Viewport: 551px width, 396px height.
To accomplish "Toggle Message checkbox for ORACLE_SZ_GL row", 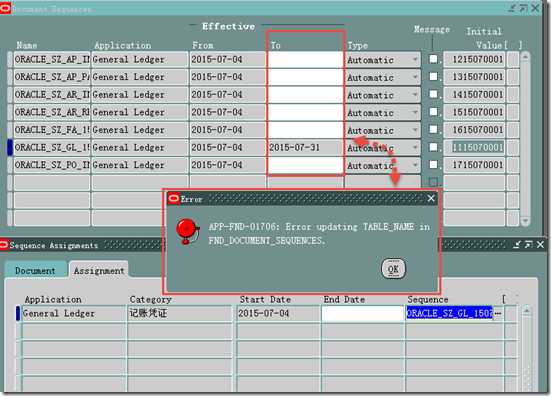I will [433, 147].
